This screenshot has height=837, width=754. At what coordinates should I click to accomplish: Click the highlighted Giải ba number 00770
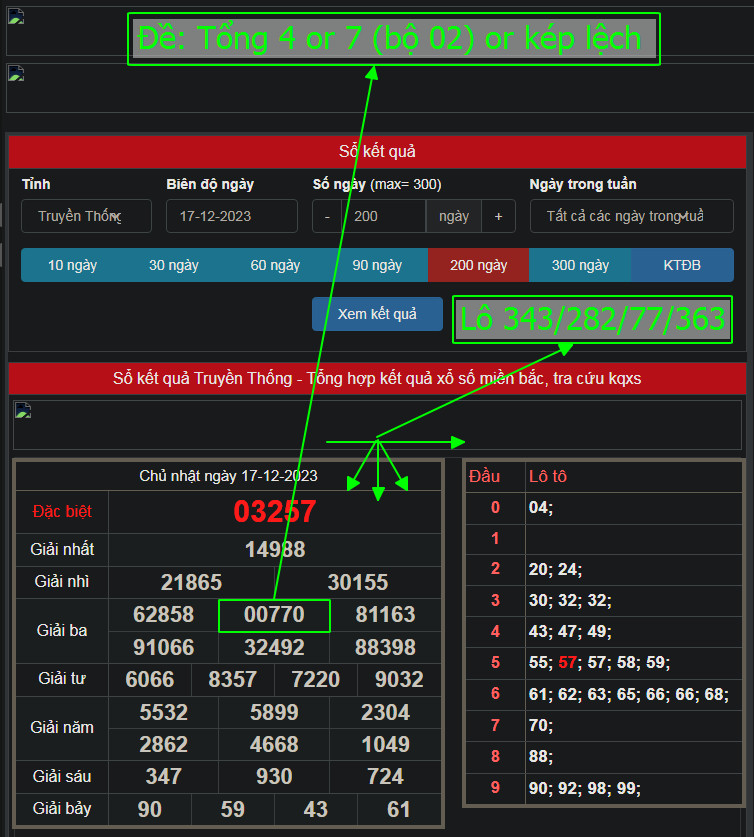coord(274,615)
